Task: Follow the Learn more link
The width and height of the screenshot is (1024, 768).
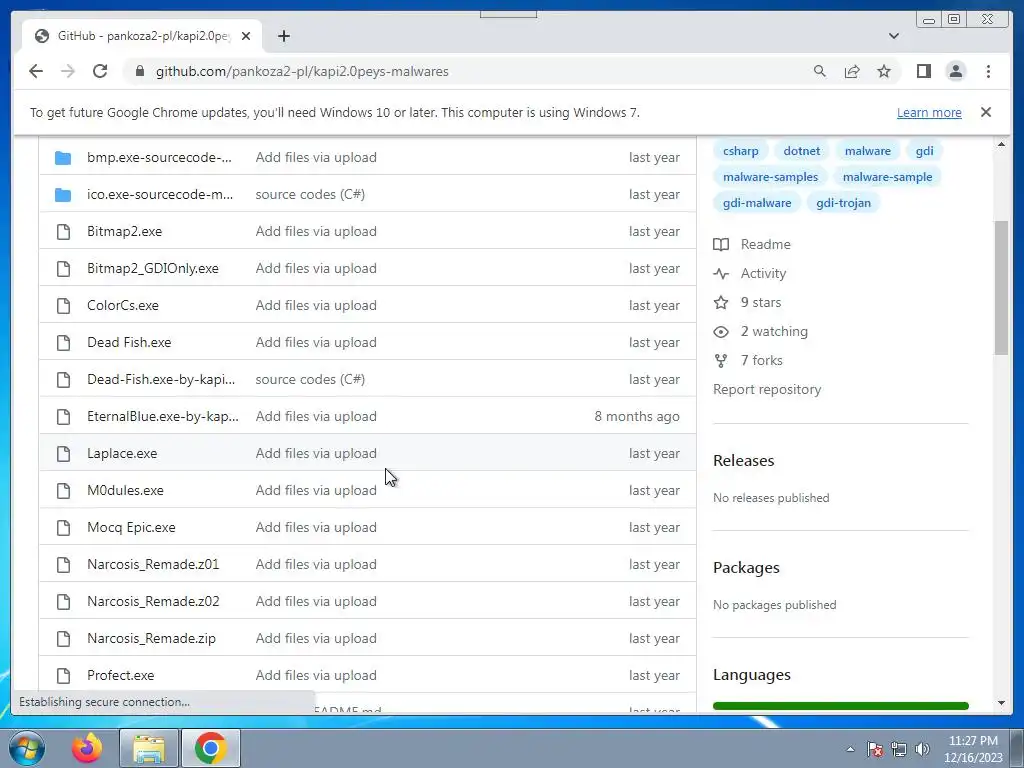Action: click(x=929, y=112)
